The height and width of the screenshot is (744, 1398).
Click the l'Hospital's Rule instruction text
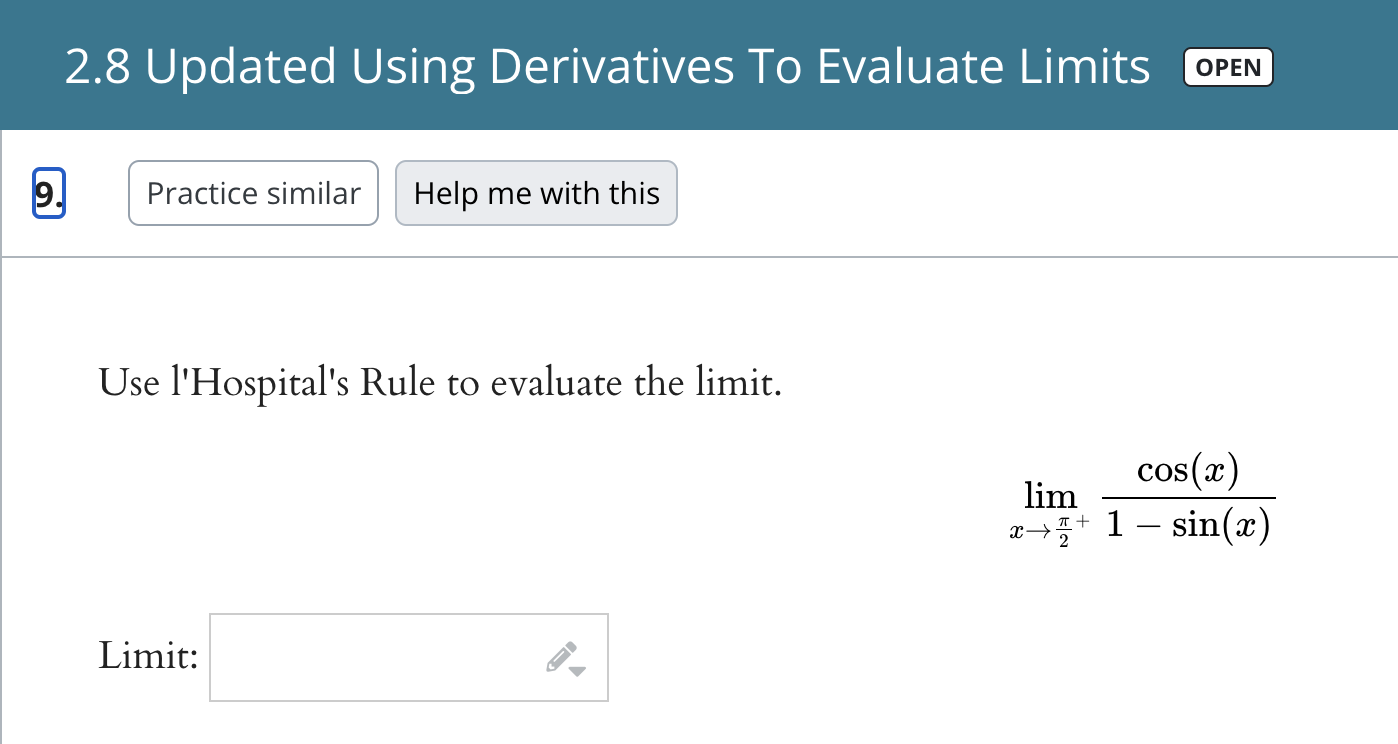(x=440, y=383)
